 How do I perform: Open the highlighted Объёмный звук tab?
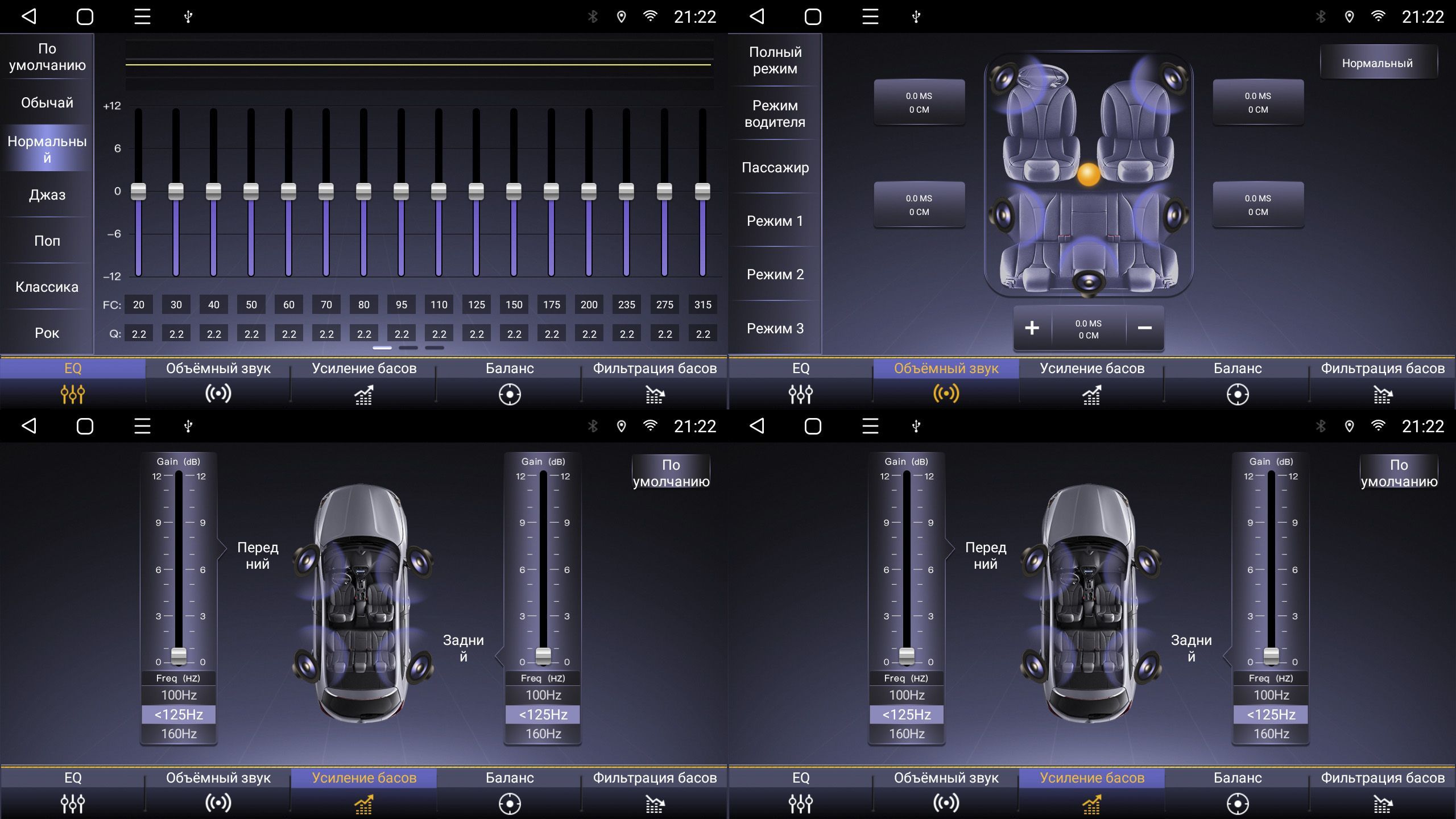click(946, 369)
